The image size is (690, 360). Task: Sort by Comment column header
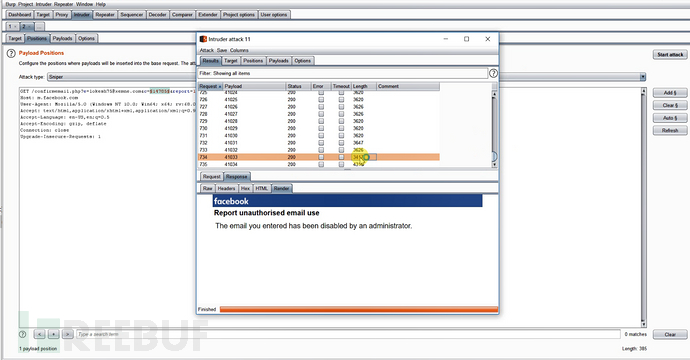click(x=407, y=86)
